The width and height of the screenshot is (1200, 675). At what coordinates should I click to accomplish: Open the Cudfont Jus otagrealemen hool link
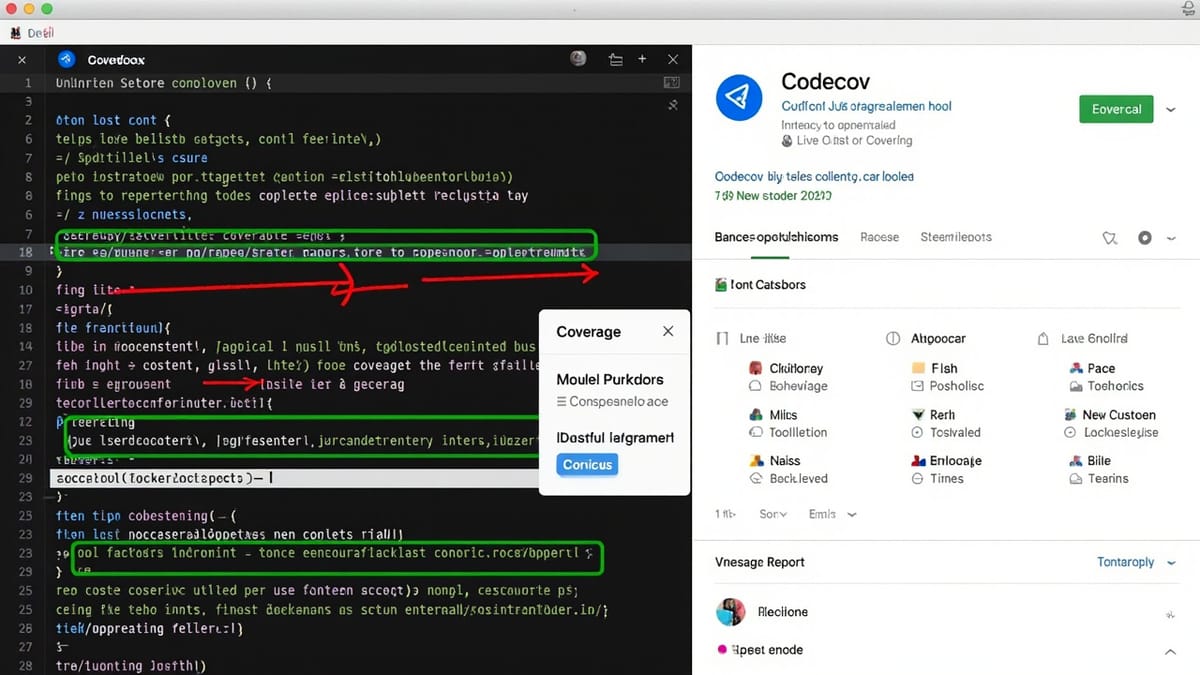(866, 106)
